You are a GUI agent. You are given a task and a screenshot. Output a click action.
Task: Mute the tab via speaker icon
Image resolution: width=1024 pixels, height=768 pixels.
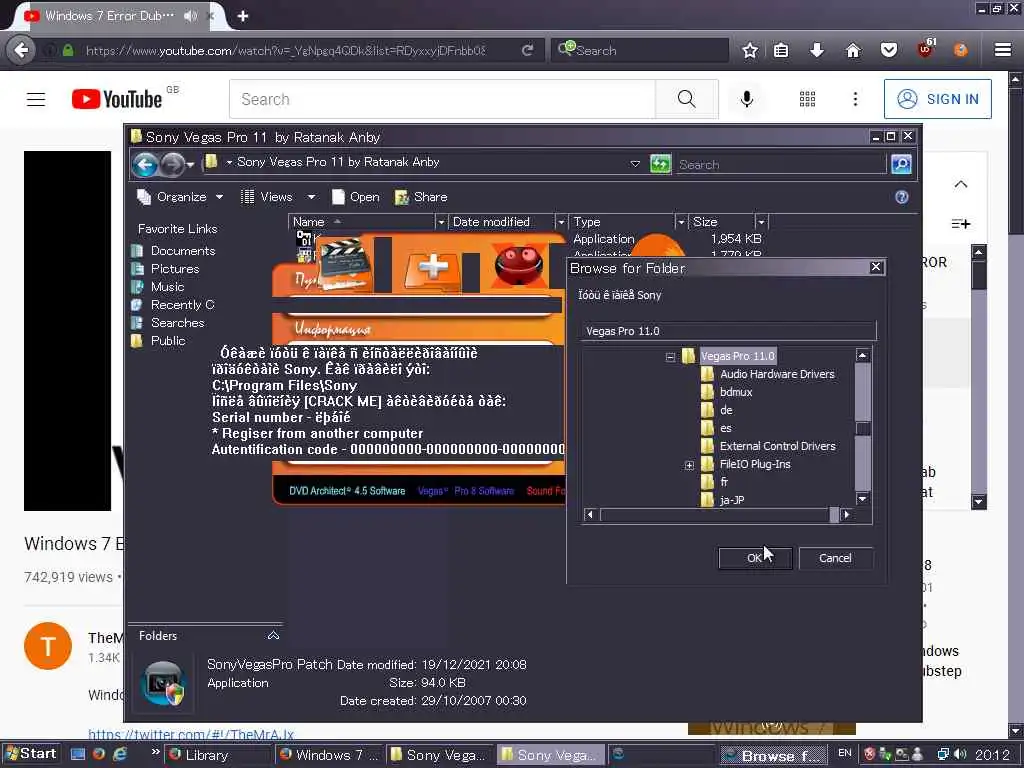pos(190,16)
